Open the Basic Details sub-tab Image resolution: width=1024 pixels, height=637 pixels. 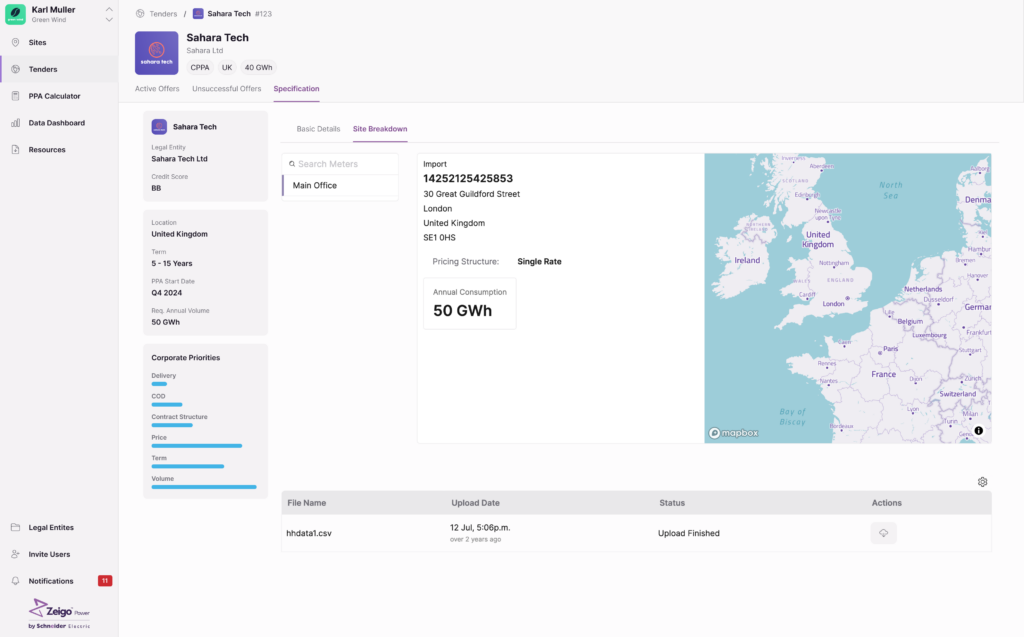318,129
